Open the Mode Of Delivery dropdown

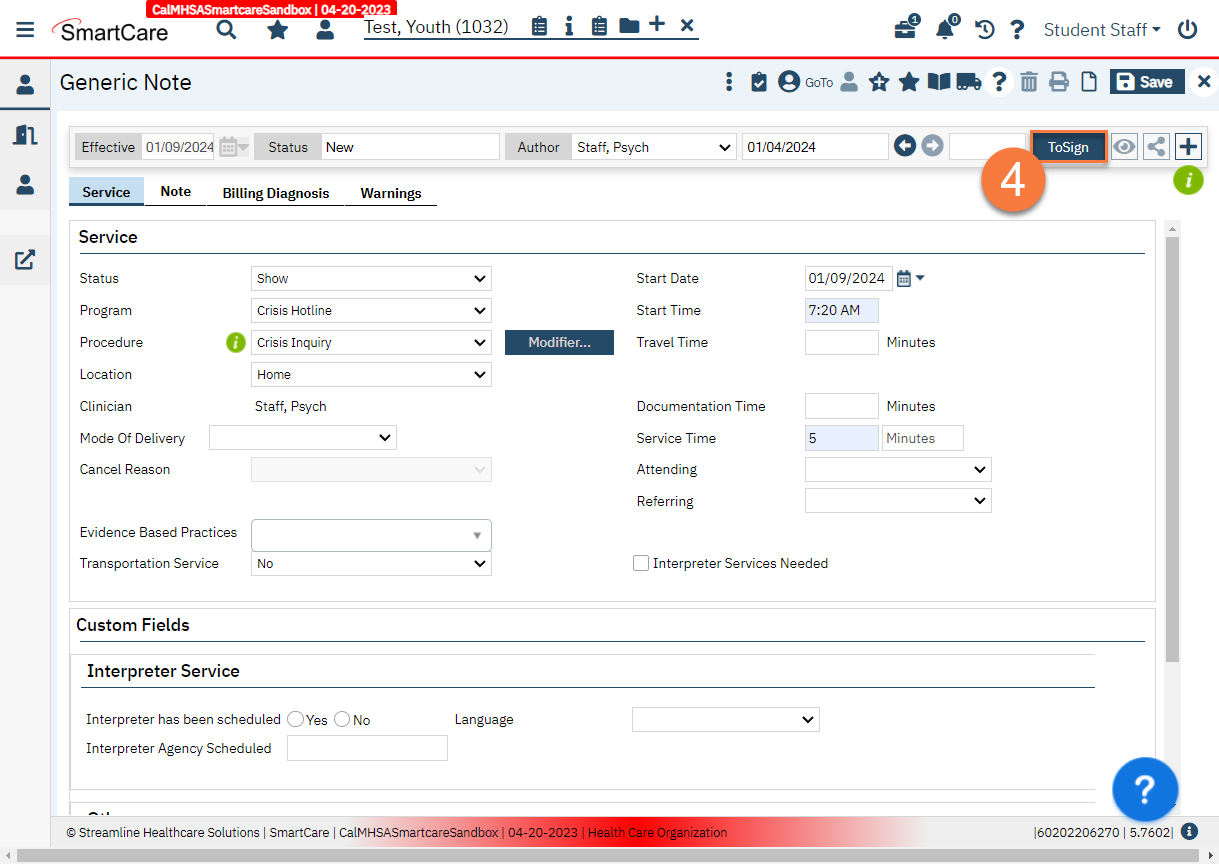(x=303, y=437)
